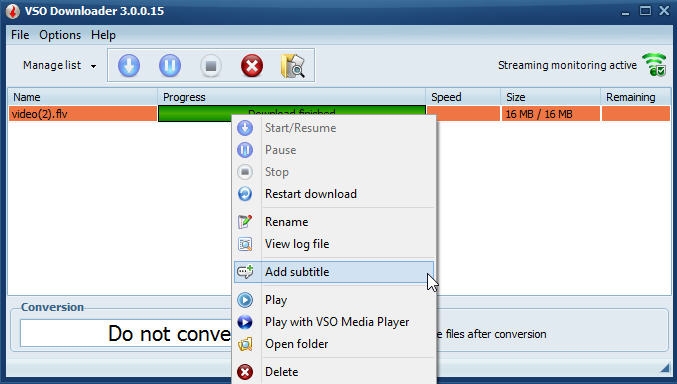Select the video(2).flv row
677x384 pixels.
[82, 114]
